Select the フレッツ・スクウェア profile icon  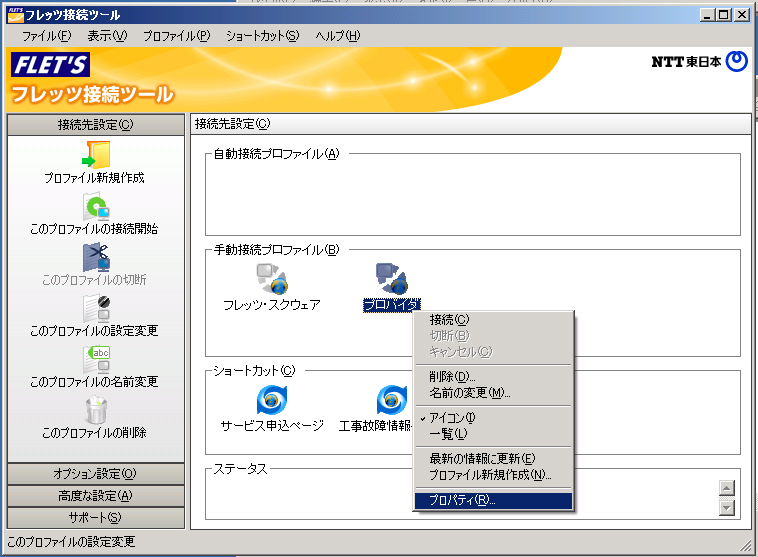272,278
